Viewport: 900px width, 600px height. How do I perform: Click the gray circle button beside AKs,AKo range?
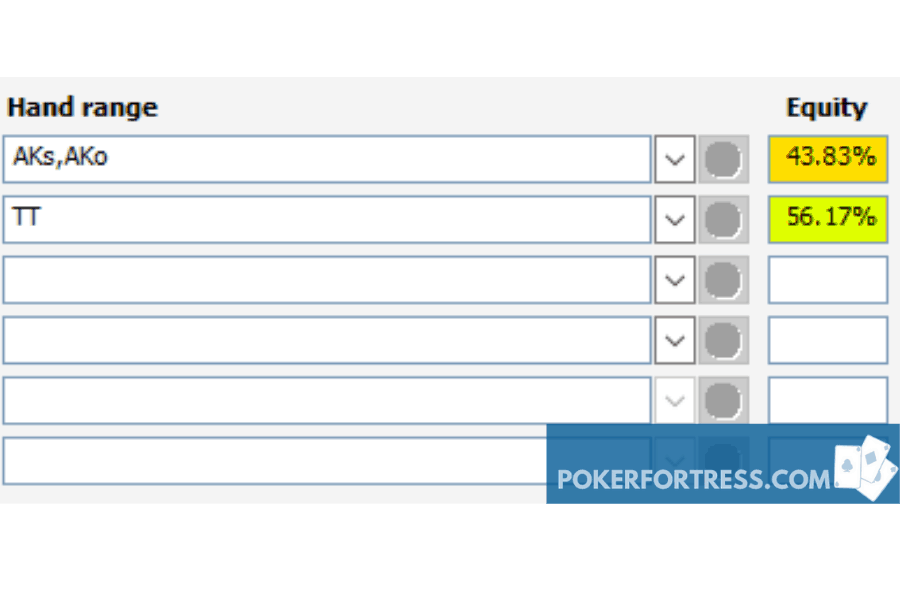coord(723,159)
